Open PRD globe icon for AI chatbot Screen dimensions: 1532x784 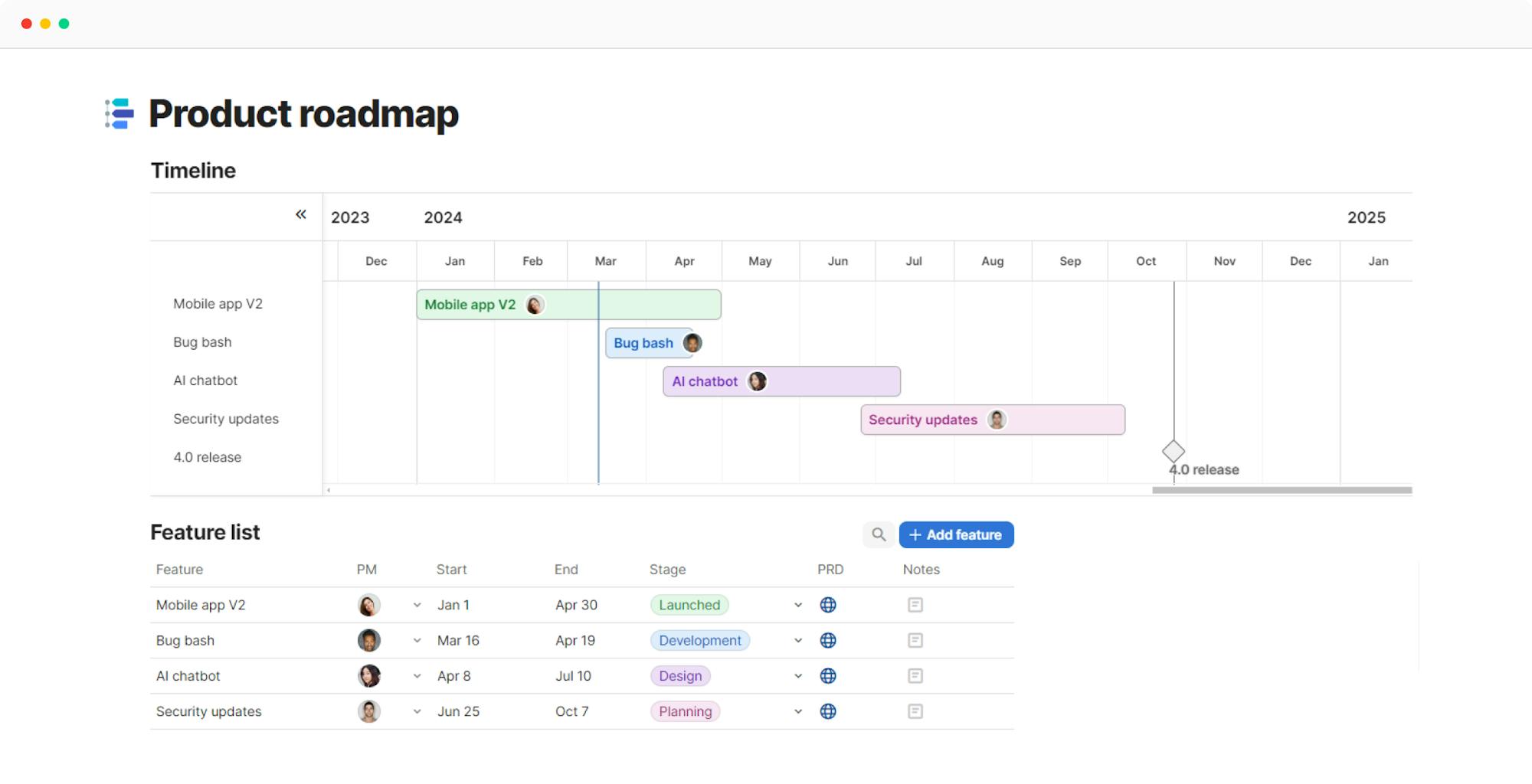pyautogui.click(x=828, y=676)
